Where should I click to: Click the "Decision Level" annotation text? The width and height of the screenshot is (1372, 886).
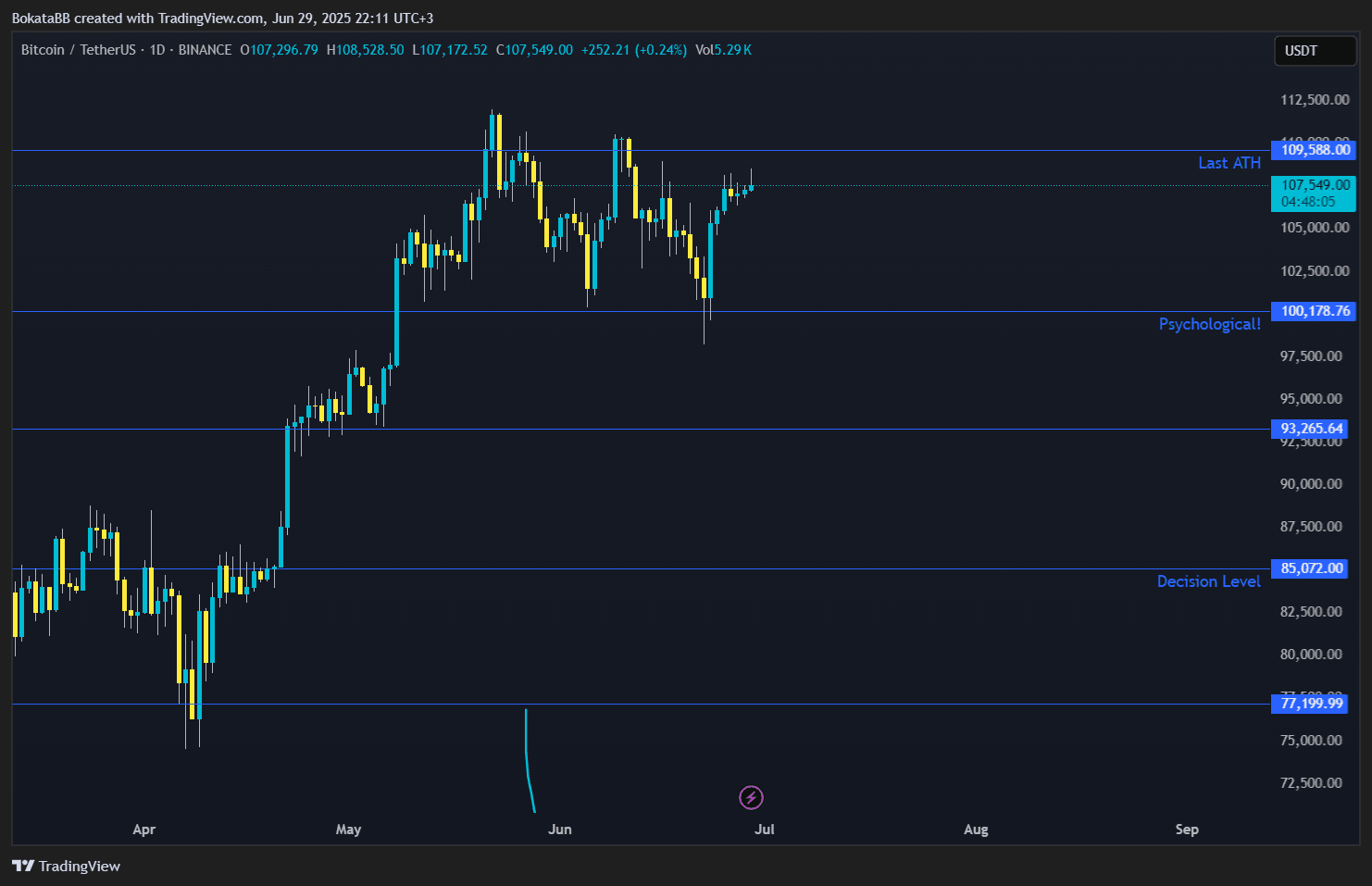1209,581
